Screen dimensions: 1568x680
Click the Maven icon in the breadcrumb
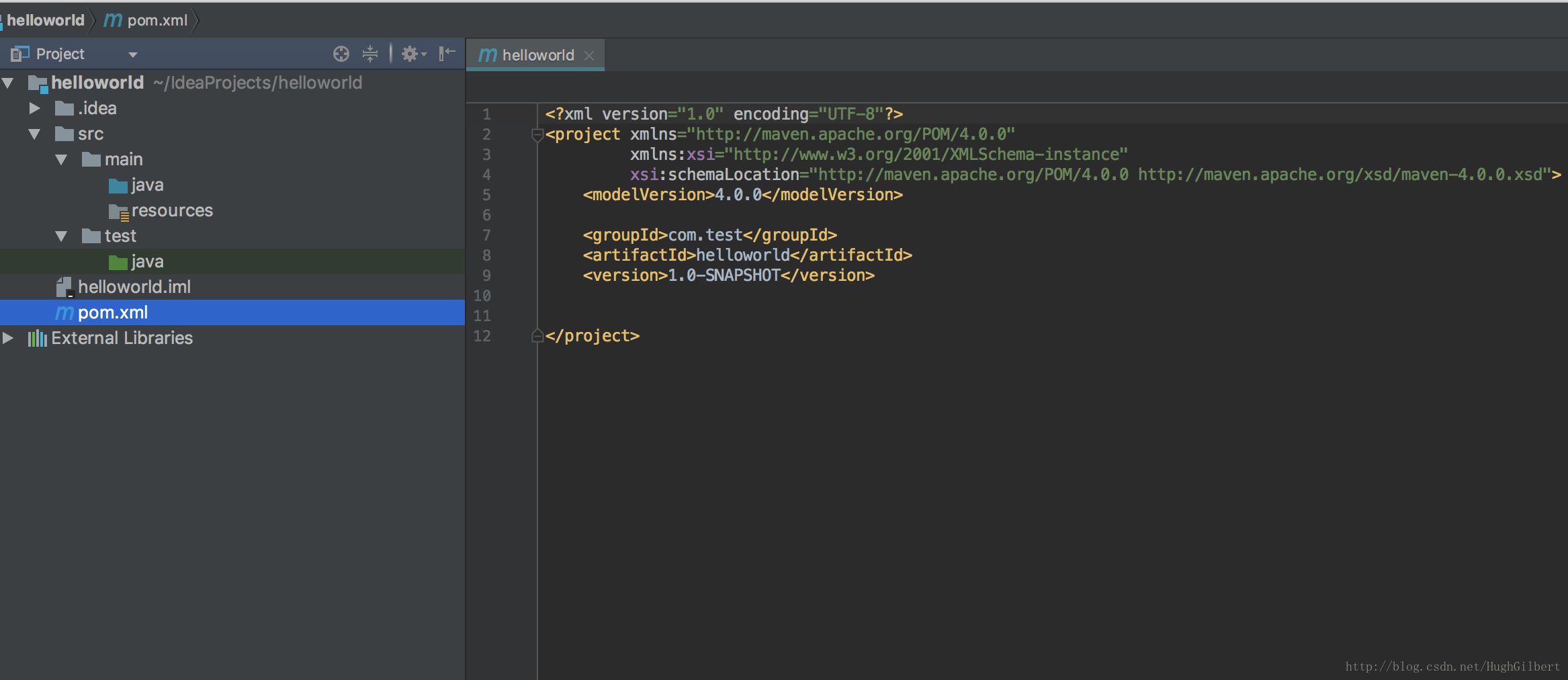pyautogui.click(x=113, y=20)
